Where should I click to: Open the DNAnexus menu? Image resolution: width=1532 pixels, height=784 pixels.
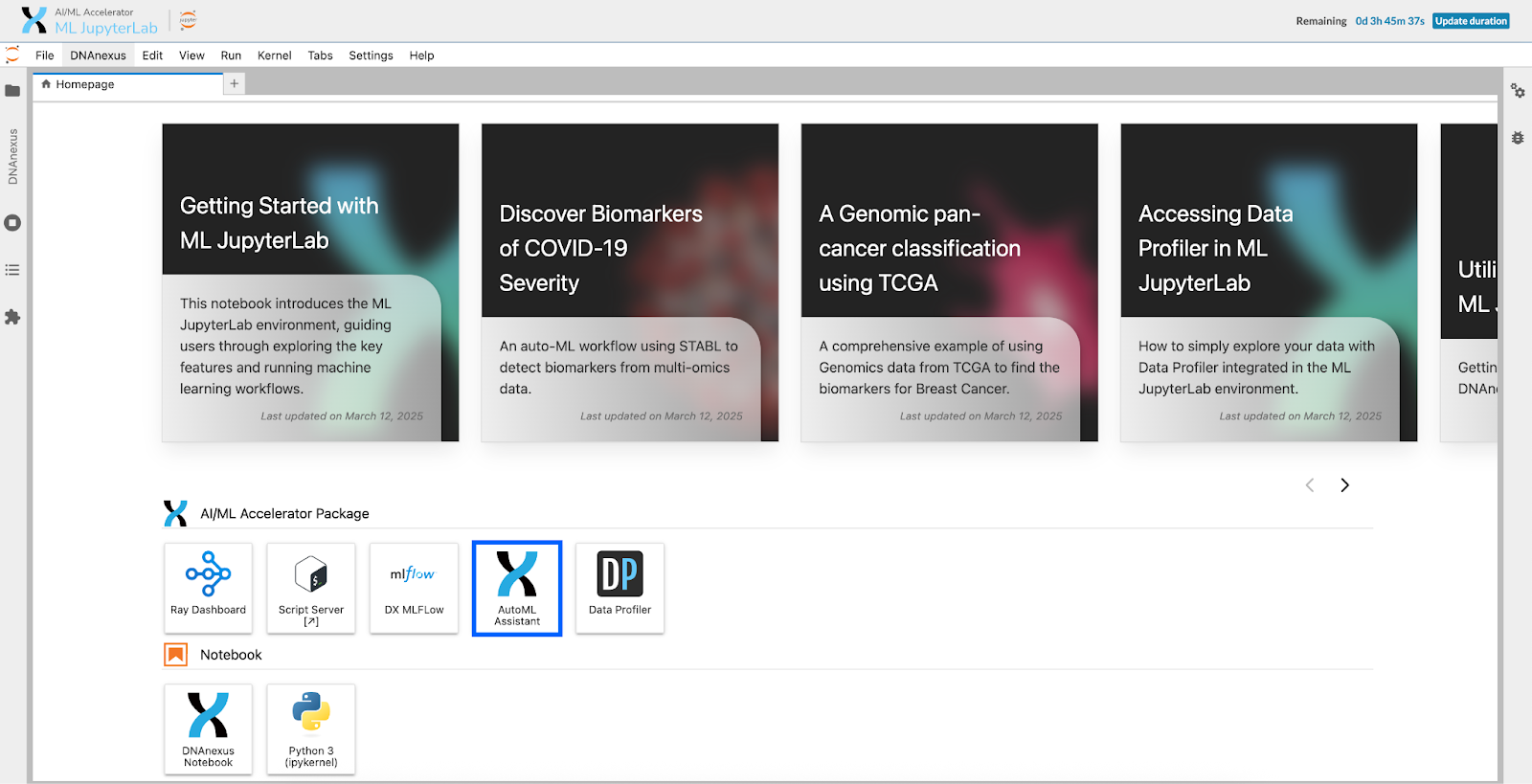point(98,56)
